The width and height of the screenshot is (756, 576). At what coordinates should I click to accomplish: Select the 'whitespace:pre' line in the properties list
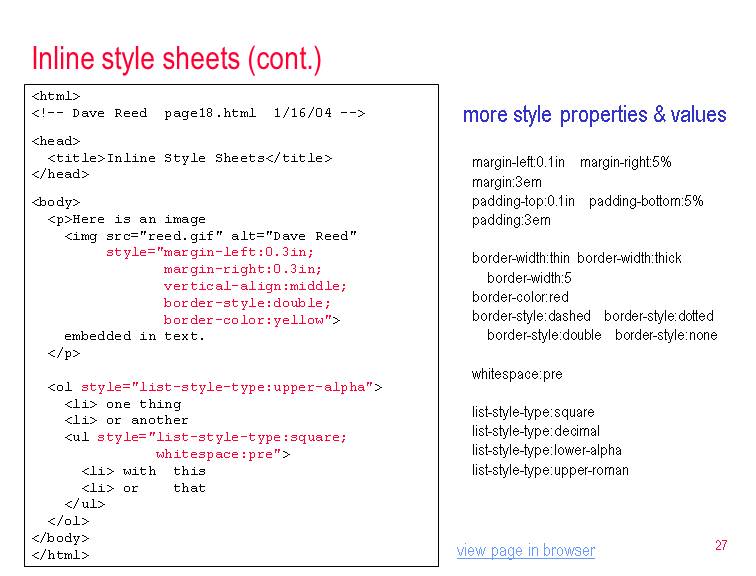(517, 374)
